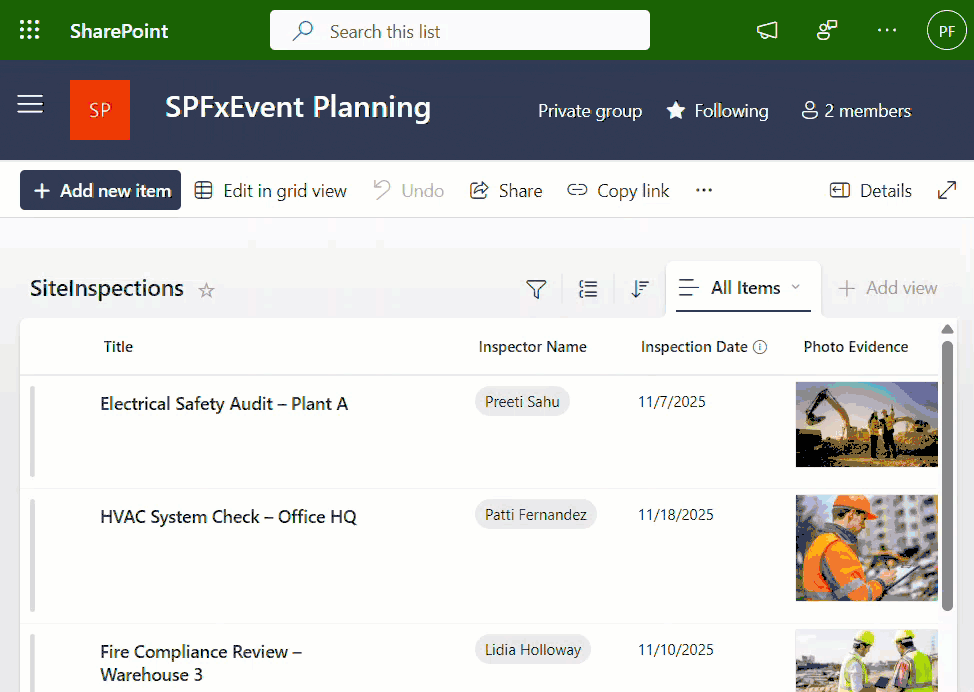Open the chat contacts icon in header
974x692 pixels.
tap(827, 30)
